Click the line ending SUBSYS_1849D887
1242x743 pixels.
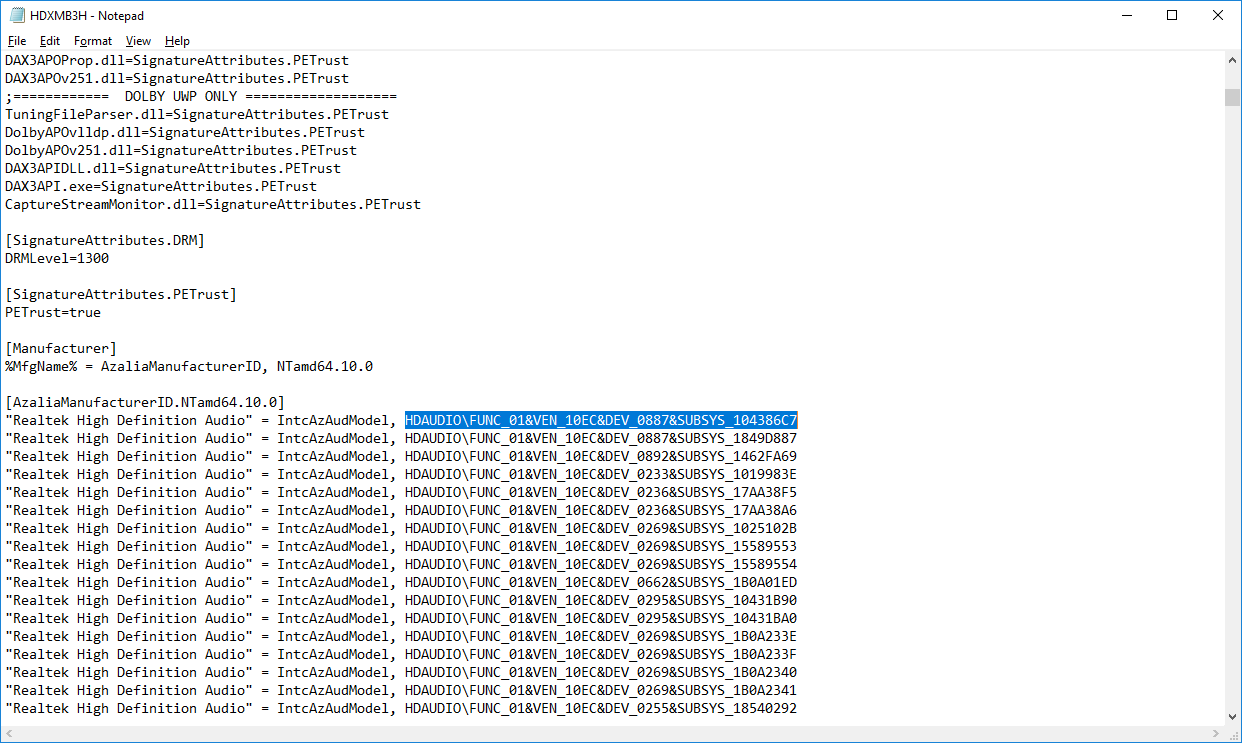[x=401, y=438]
